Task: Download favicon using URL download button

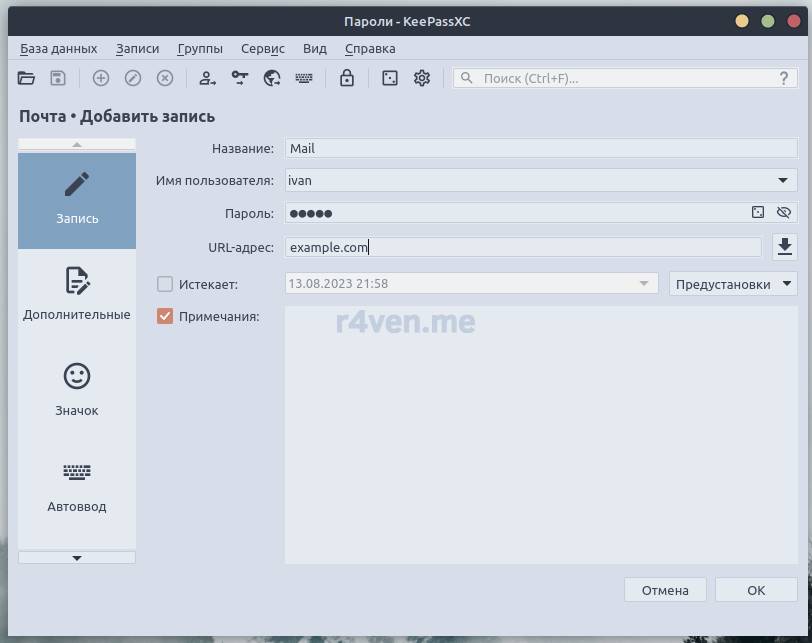Action: click(x=785, y=246)
